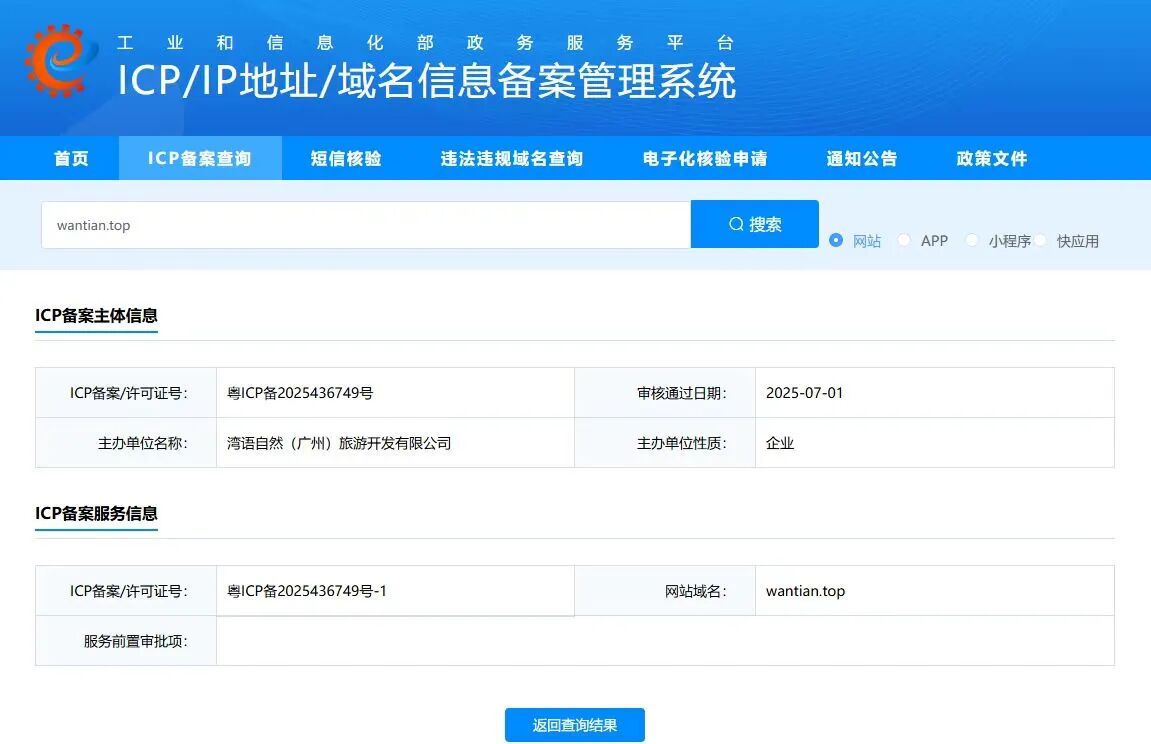This screenshot has height=744, width=1151.
Task: Go to 违法违规域名查询 tab
Action: [512, 158]
